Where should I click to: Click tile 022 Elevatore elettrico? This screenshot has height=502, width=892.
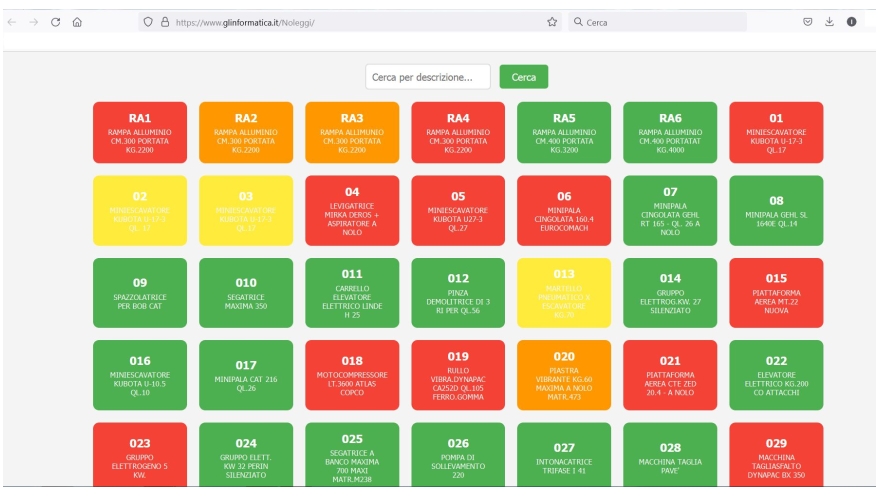pos(776,374)
